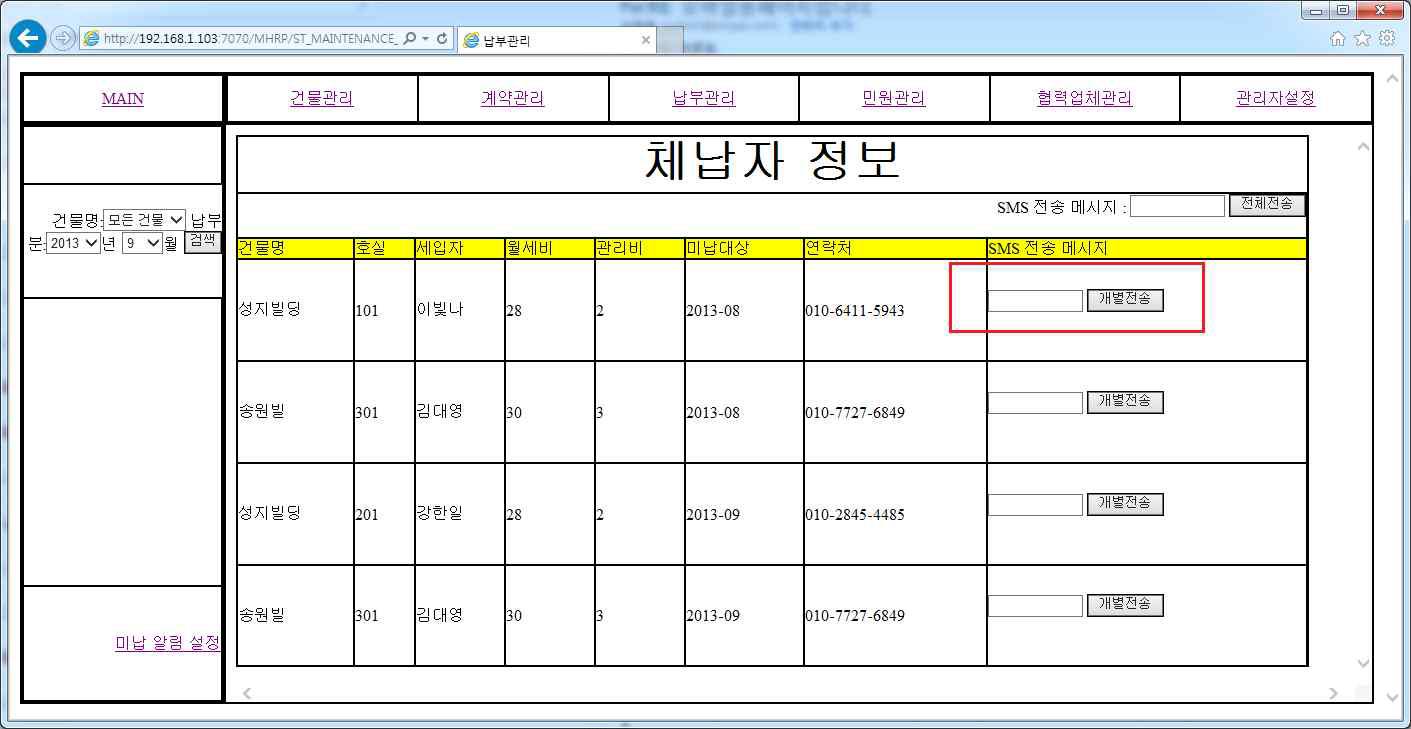Viewport: 1411px width, 729px height.
Task: Open the 민원관리 menu
Action: 893,98
